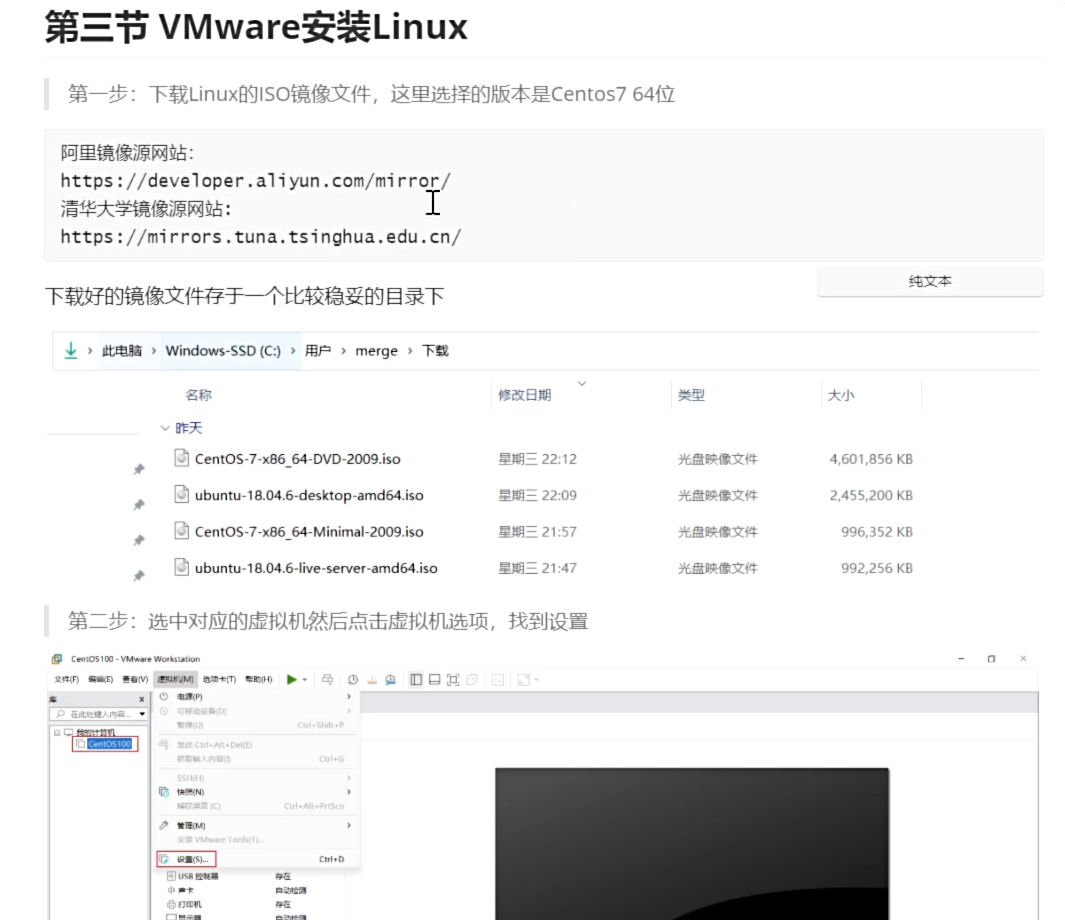Click the stretch guest display icon

tap(523, 680)
